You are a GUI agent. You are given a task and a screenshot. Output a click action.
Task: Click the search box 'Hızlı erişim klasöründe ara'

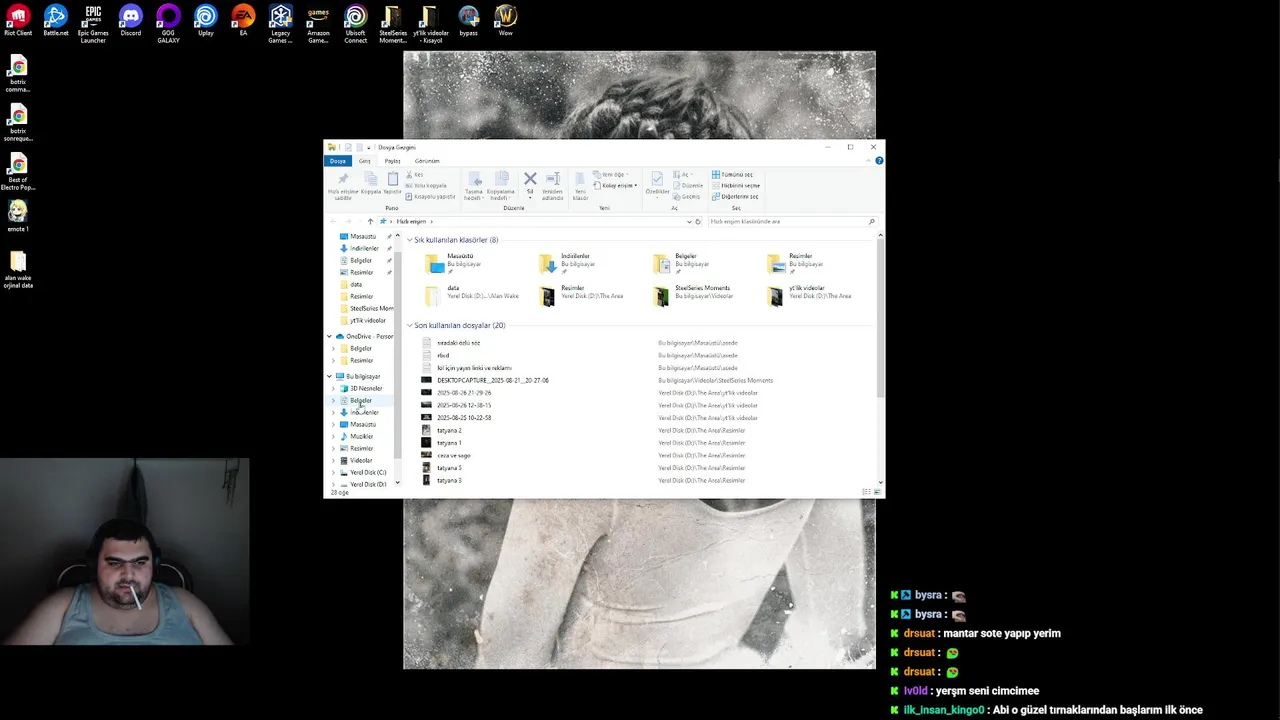[x=791, y=221]
